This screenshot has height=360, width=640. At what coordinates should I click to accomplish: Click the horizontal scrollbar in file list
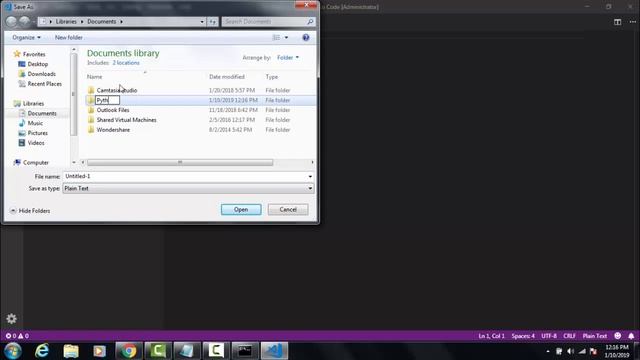tap(180, 162)
